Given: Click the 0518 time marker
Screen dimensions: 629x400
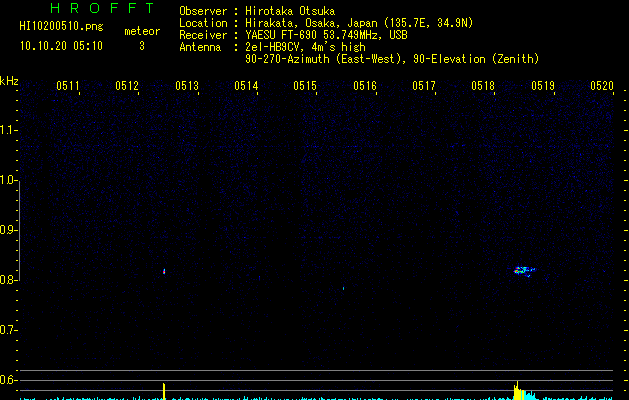Looking at the screenshot, I should [483, 86].
